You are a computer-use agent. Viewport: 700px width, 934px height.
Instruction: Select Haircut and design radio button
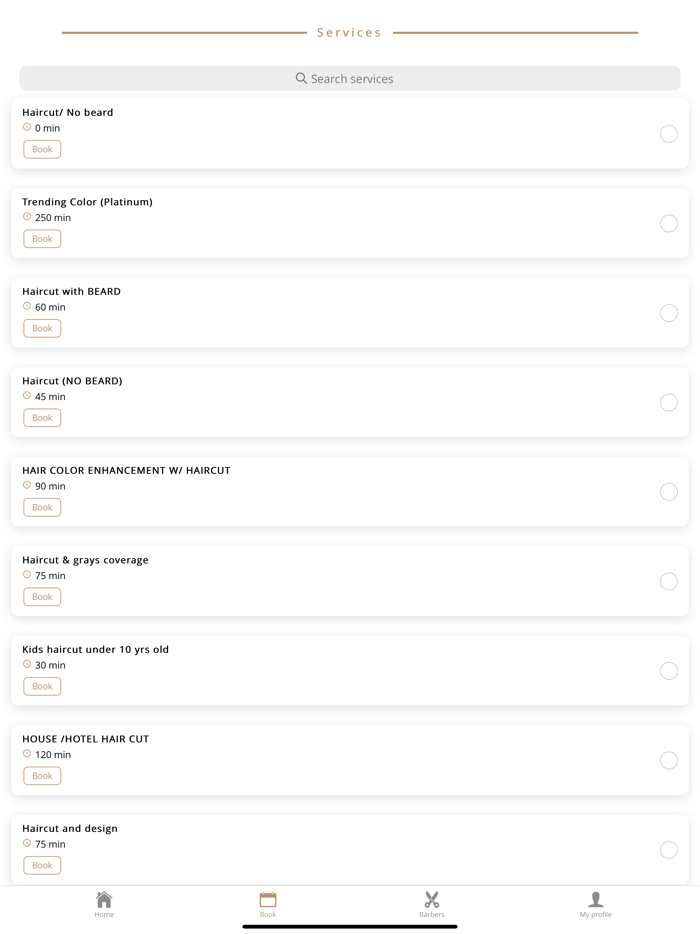click(x=669, y=850)
